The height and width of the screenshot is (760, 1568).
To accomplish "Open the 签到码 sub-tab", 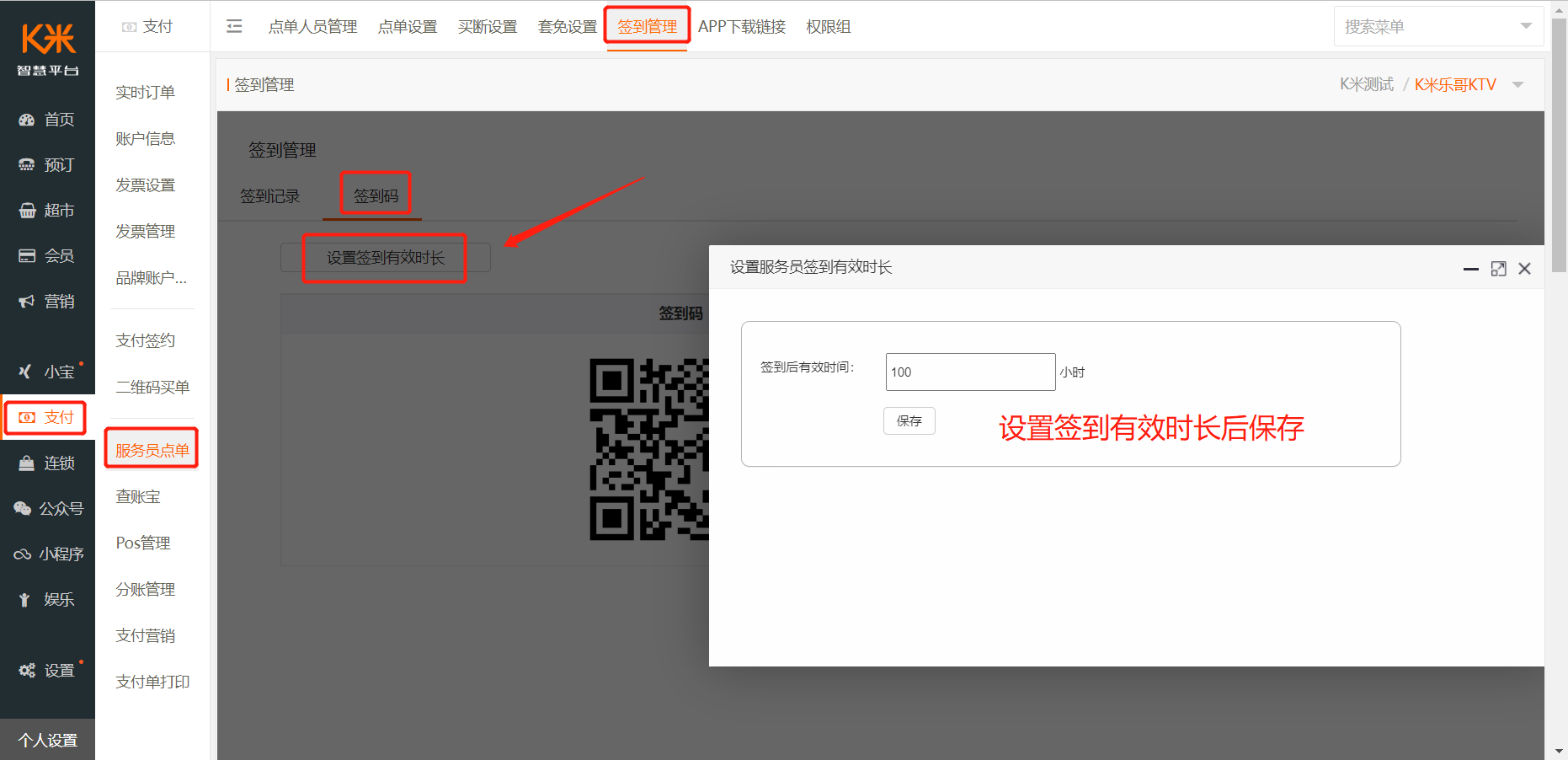I will pos(376,196).
